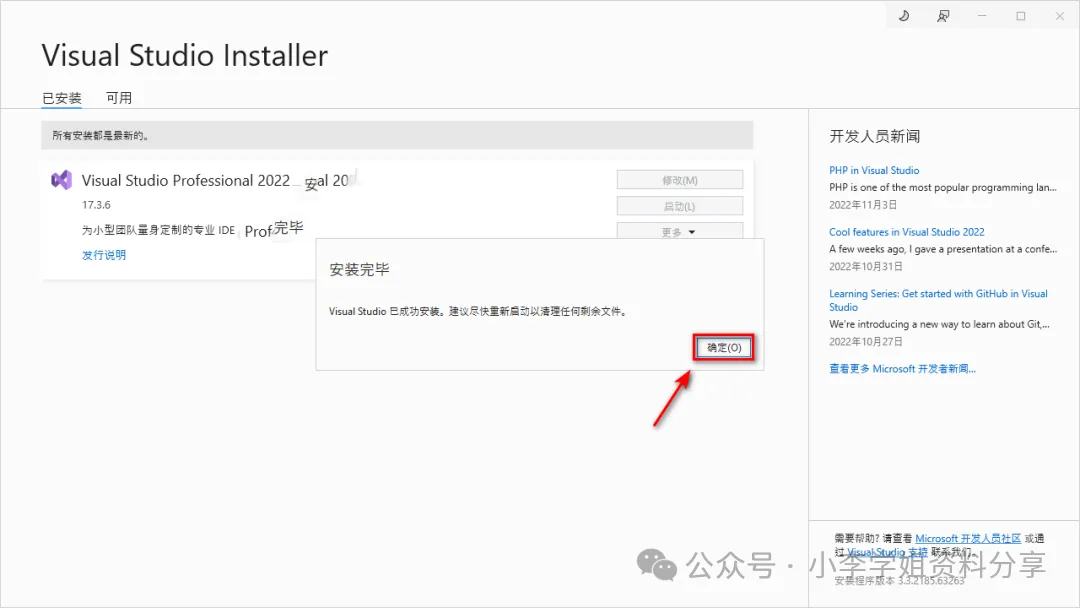This screenshot has height=608, width=1080.
Task: Open Cool features in Visual Studio 2022 link
Action: [906, 232]
